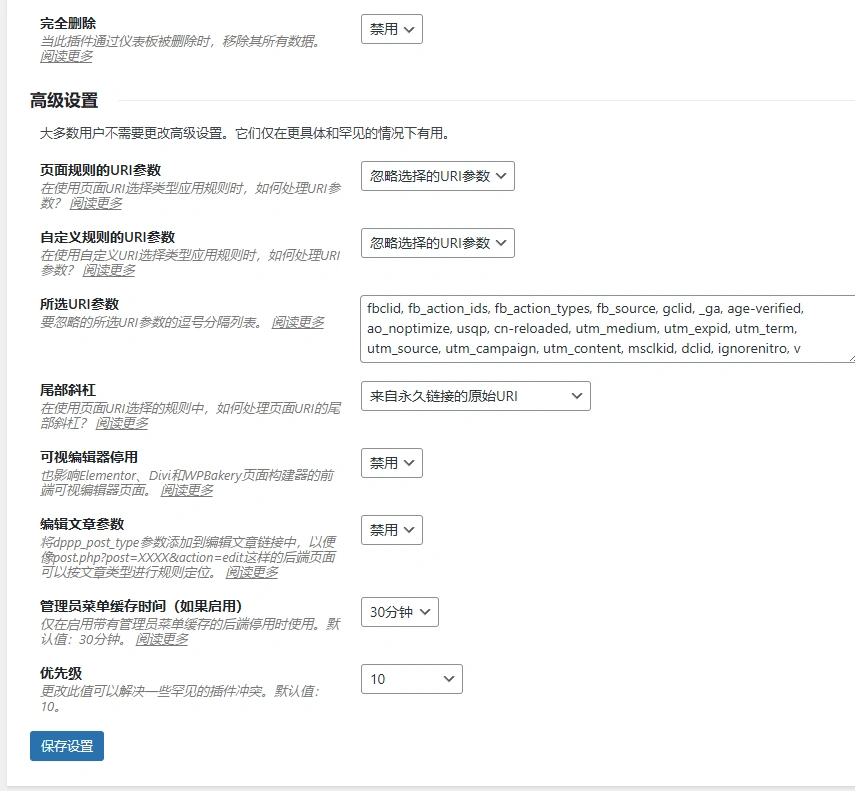
Task: Open the 管理员菜单缓存时间 dropdown
Action: [399, 612]
